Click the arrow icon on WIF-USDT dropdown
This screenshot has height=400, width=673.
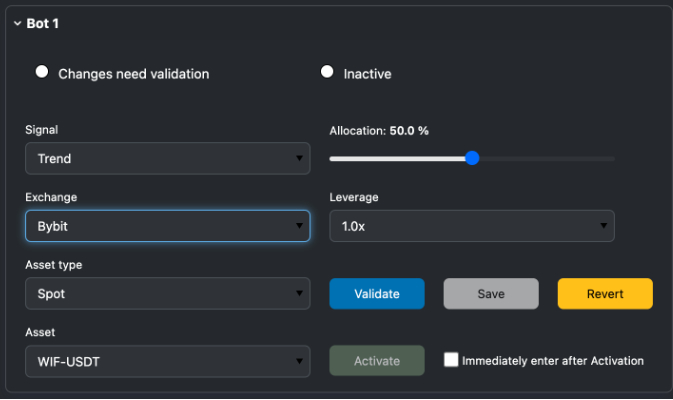(299, 361)
